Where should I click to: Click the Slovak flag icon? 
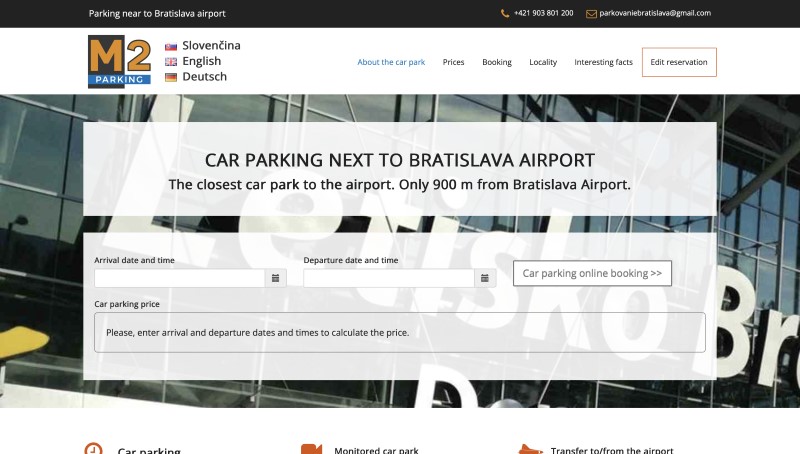point(171,46)
